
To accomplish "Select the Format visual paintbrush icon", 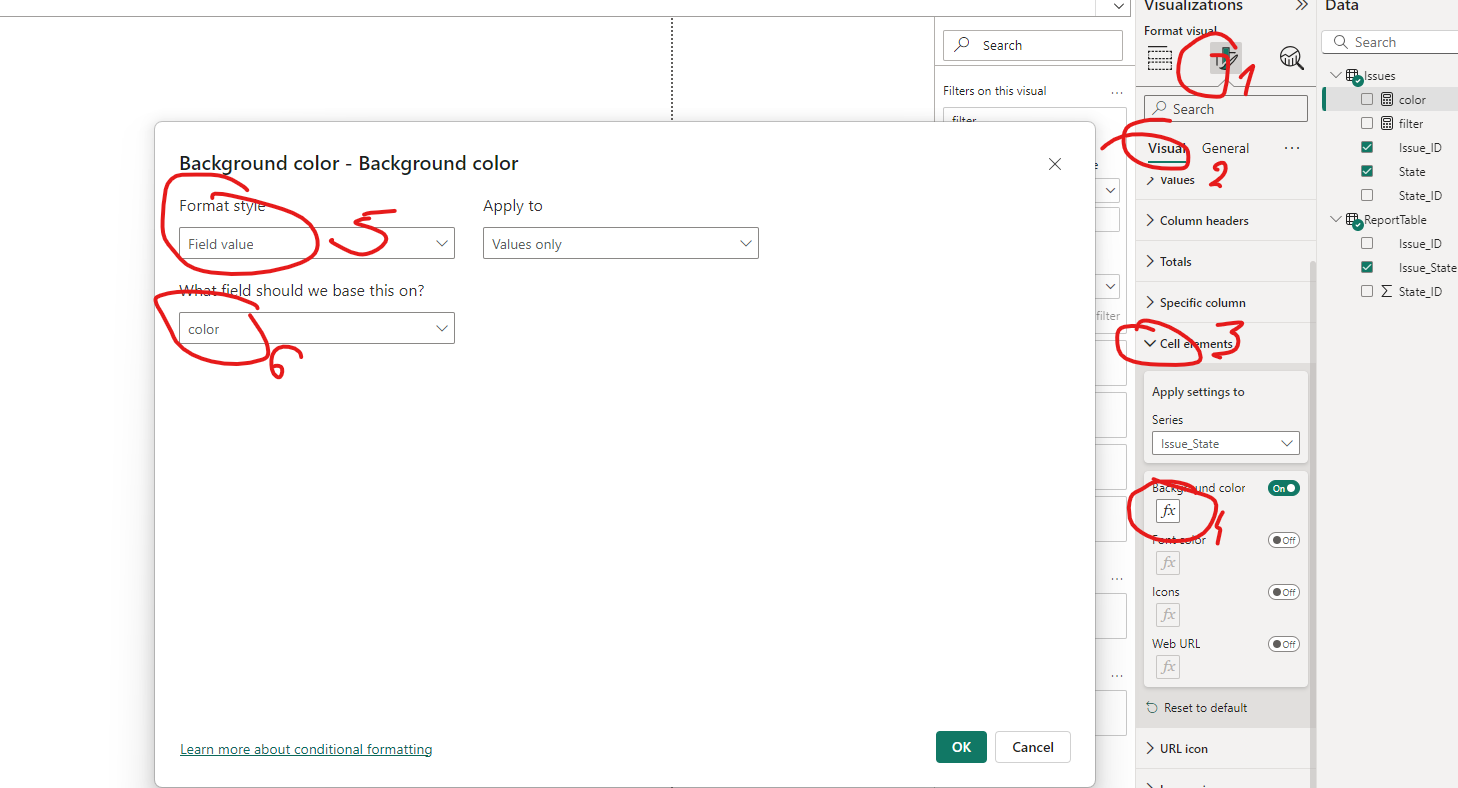I will point(1226,59).
